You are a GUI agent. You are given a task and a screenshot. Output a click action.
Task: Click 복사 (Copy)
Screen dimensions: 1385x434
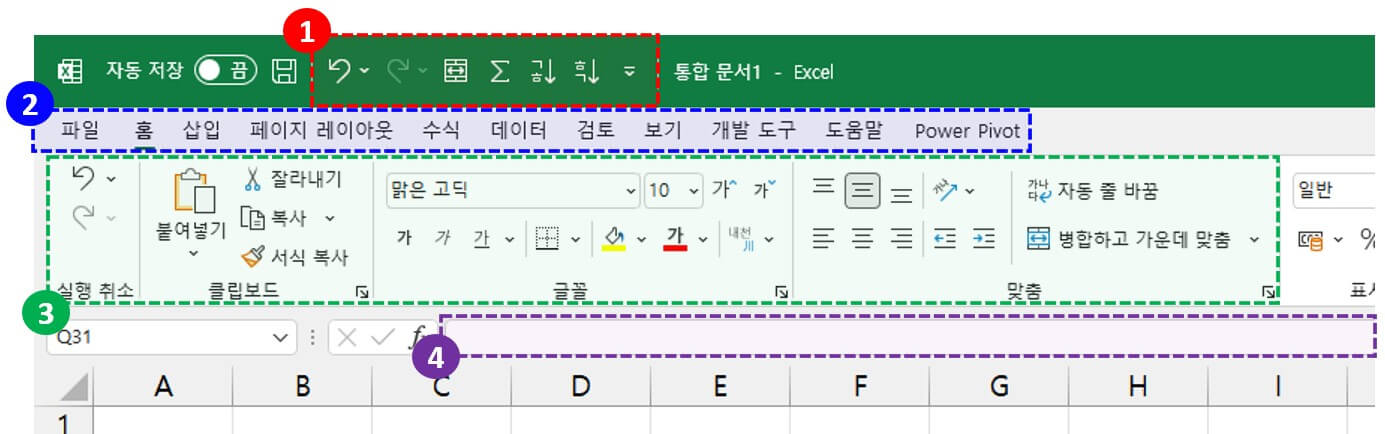275,218
